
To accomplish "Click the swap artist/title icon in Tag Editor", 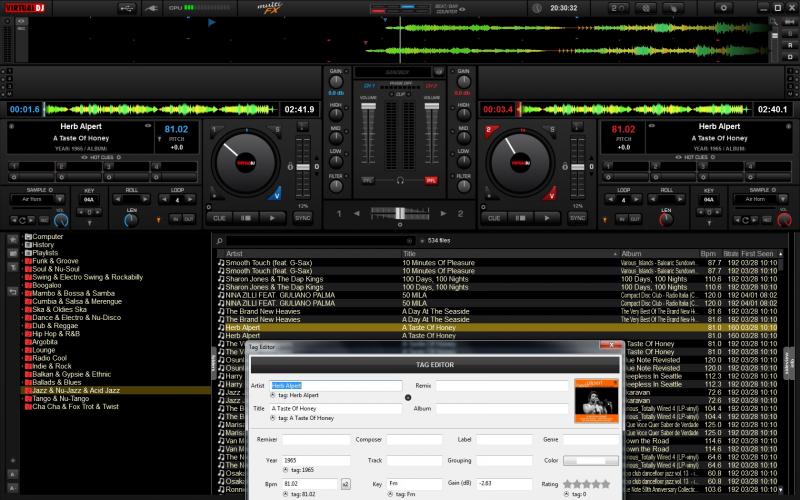I will coord(408,397).
